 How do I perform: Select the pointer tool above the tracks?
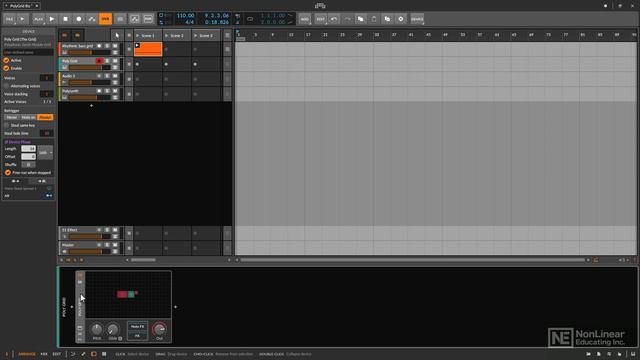[117, 36]
